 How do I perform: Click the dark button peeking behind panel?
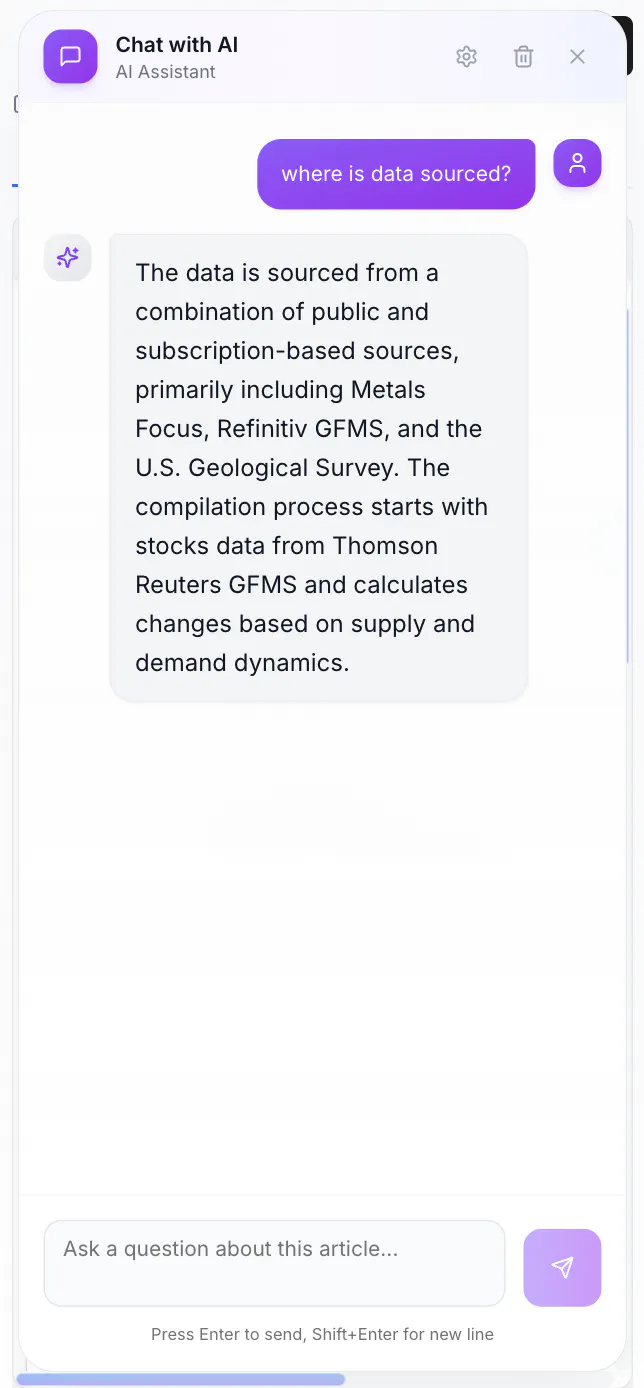[x=629, y=45]
